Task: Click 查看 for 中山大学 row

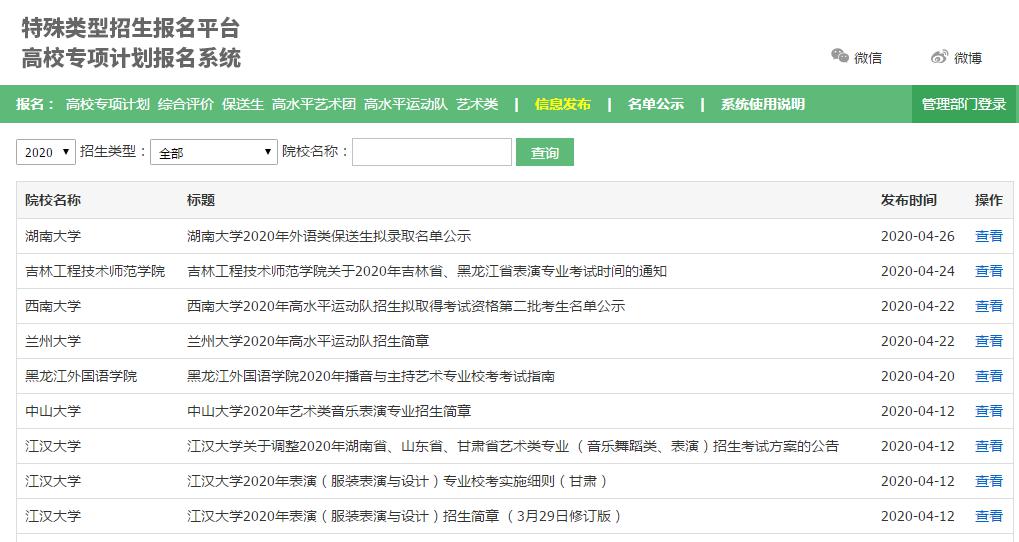Action: (988, 411)
